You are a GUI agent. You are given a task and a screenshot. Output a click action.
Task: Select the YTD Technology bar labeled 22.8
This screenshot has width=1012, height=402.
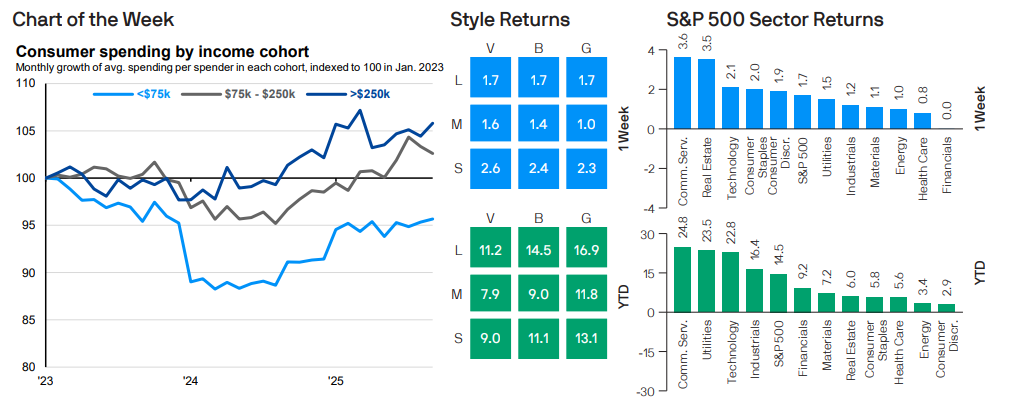731,282
